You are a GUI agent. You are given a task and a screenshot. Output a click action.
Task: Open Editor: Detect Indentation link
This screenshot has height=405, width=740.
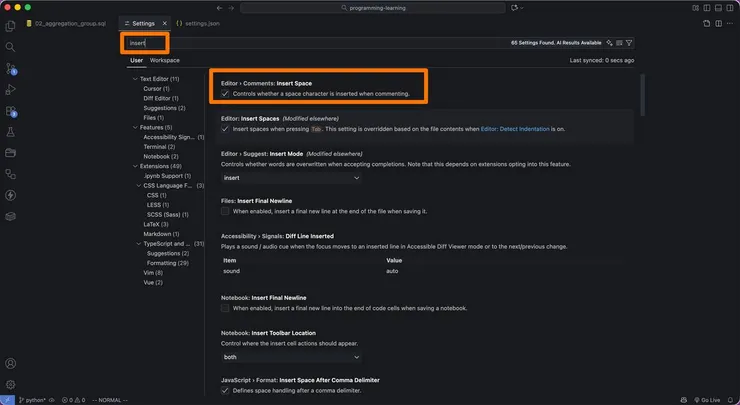515,129
